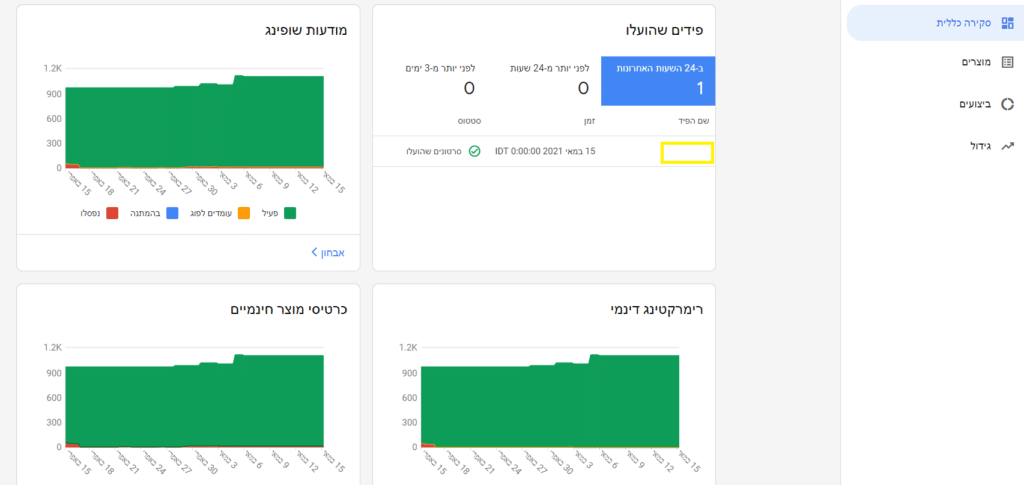Click the green פעיל legend swatch
Screen dimensions: 1024x485
[x=289, y=213]
